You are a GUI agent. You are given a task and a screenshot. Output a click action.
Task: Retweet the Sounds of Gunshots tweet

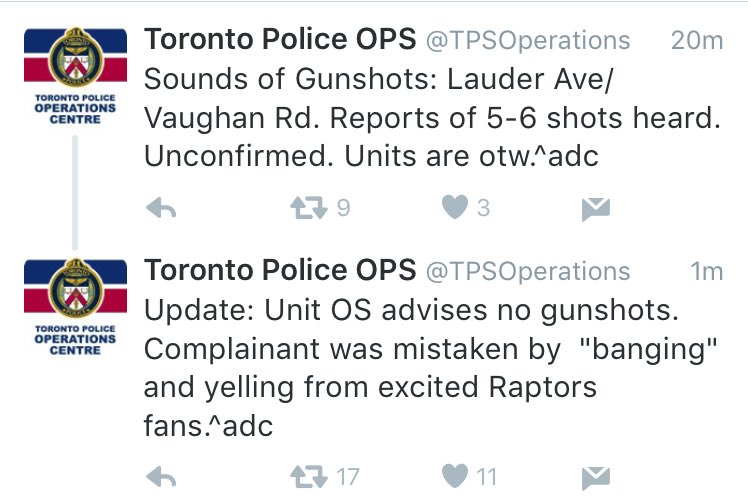pos(309,208)
